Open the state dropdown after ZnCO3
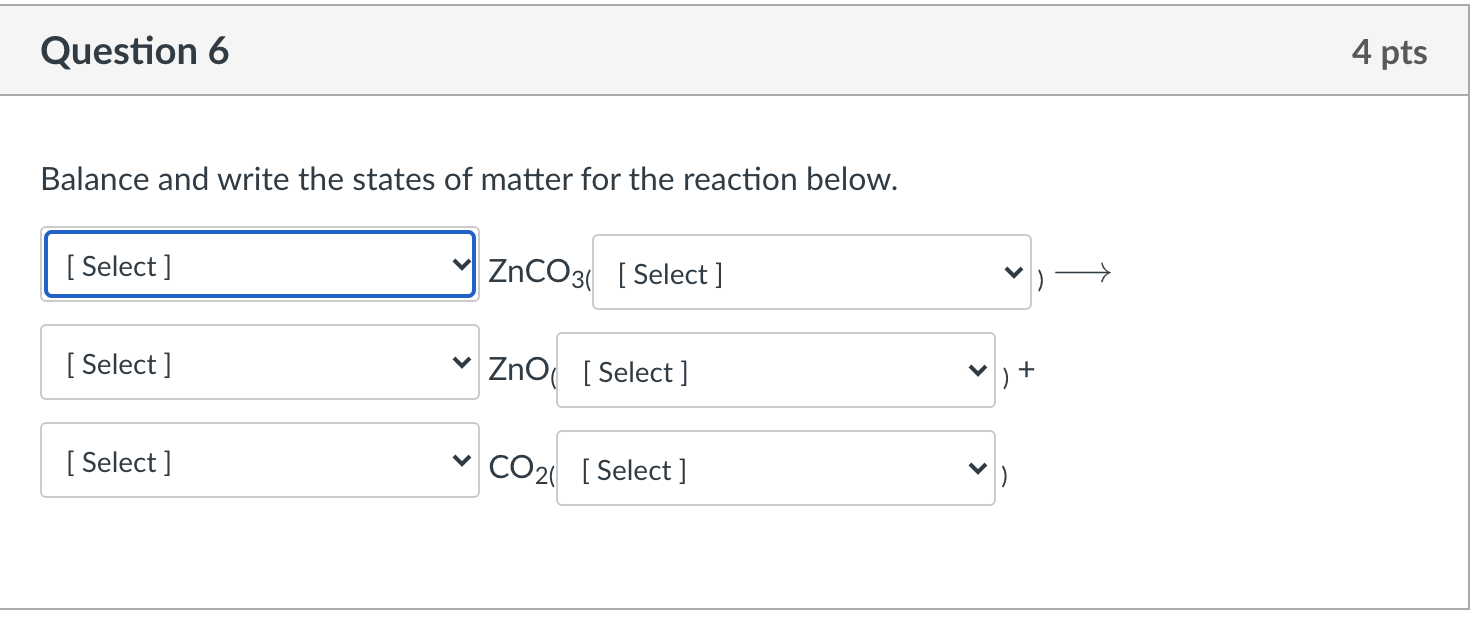1478x628 pixels. (x=810, y=273)
